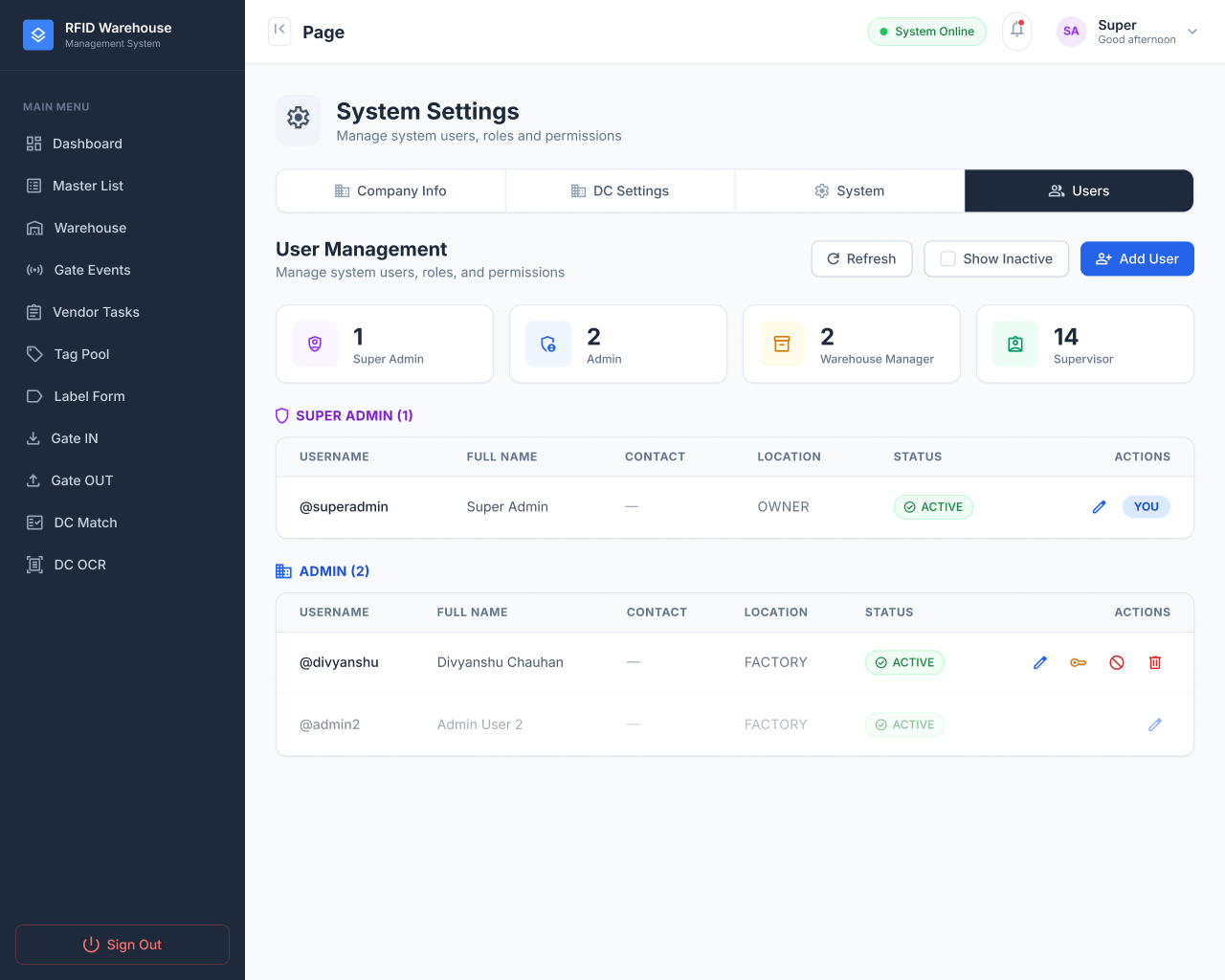Switch to the Company Info tab
The width and height of the screenshot is (1225, 980).
coord(390,191)
